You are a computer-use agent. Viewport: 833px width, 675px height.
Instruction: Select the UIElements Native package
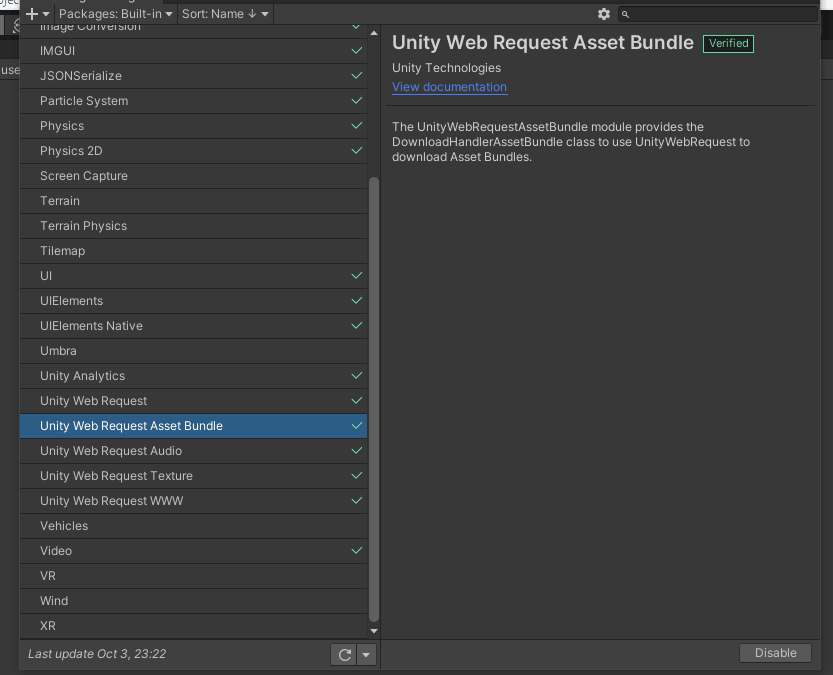[x=193, y=326]
